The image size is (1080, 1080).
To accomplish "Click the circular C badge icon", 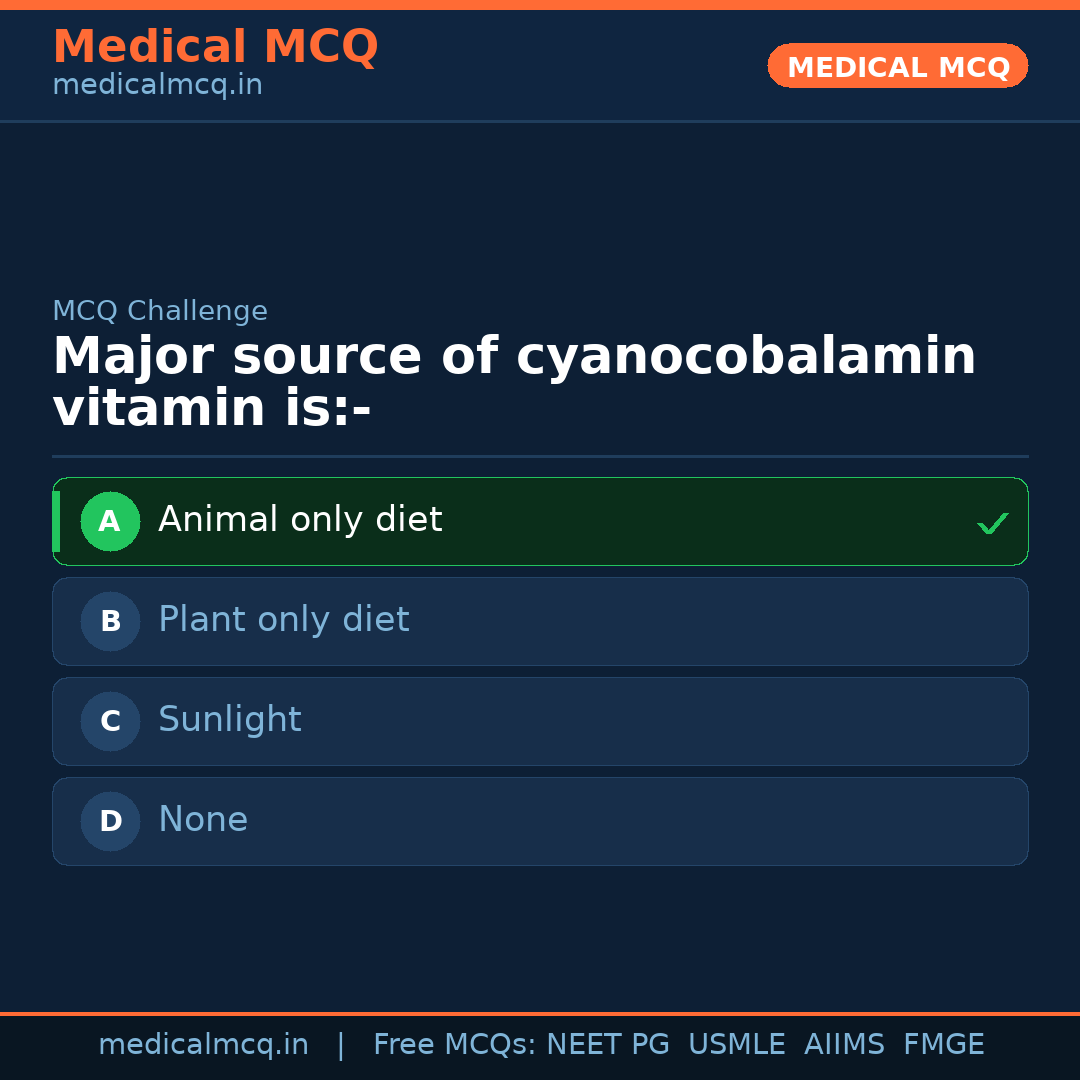I will [110, 721].
